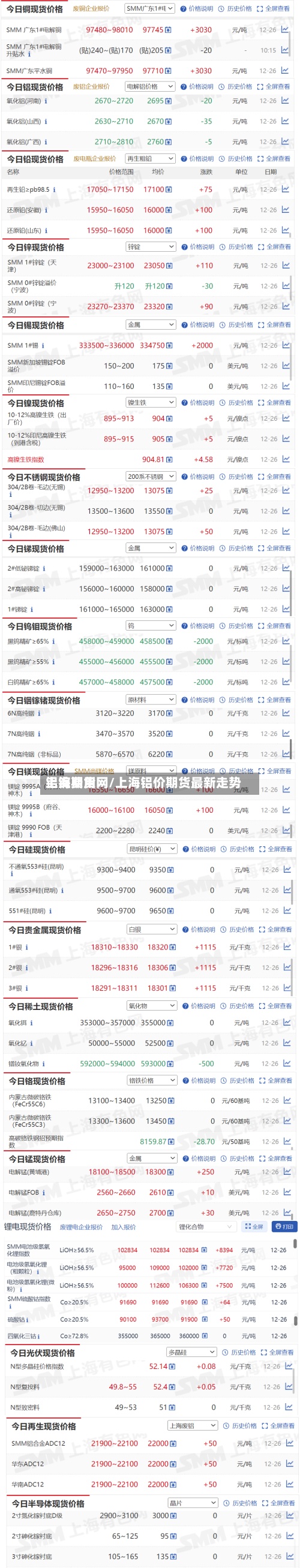Open the 多晶硅 dropdown in photovoltaic section
The image size is (300, 1568).
191,1352
